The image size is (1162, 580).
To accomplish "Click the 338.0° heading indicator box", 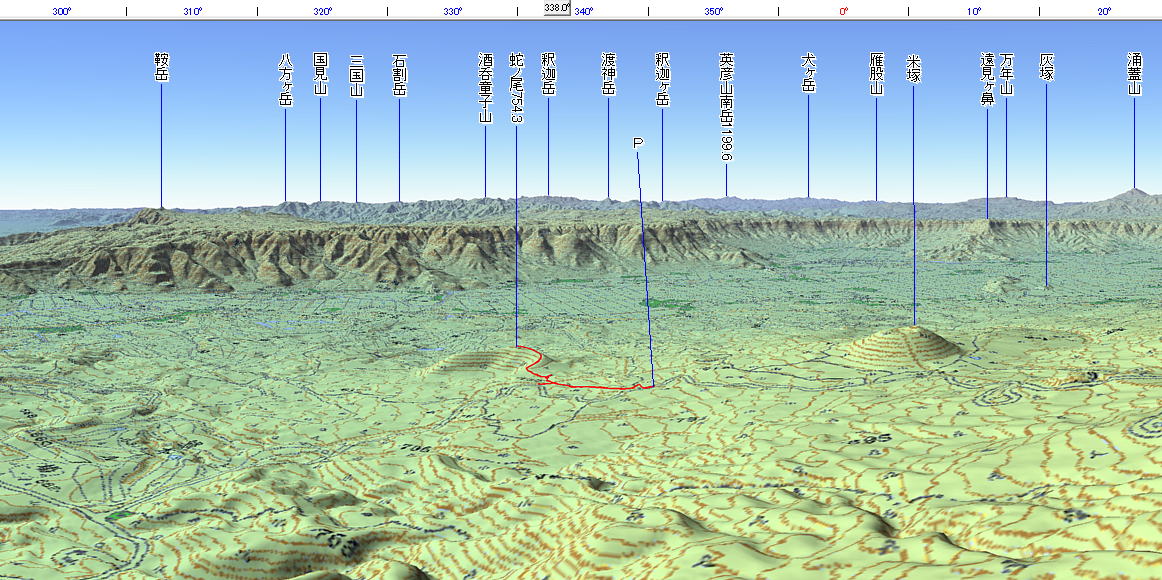I will pyautogui.click(x=557, y=7).
